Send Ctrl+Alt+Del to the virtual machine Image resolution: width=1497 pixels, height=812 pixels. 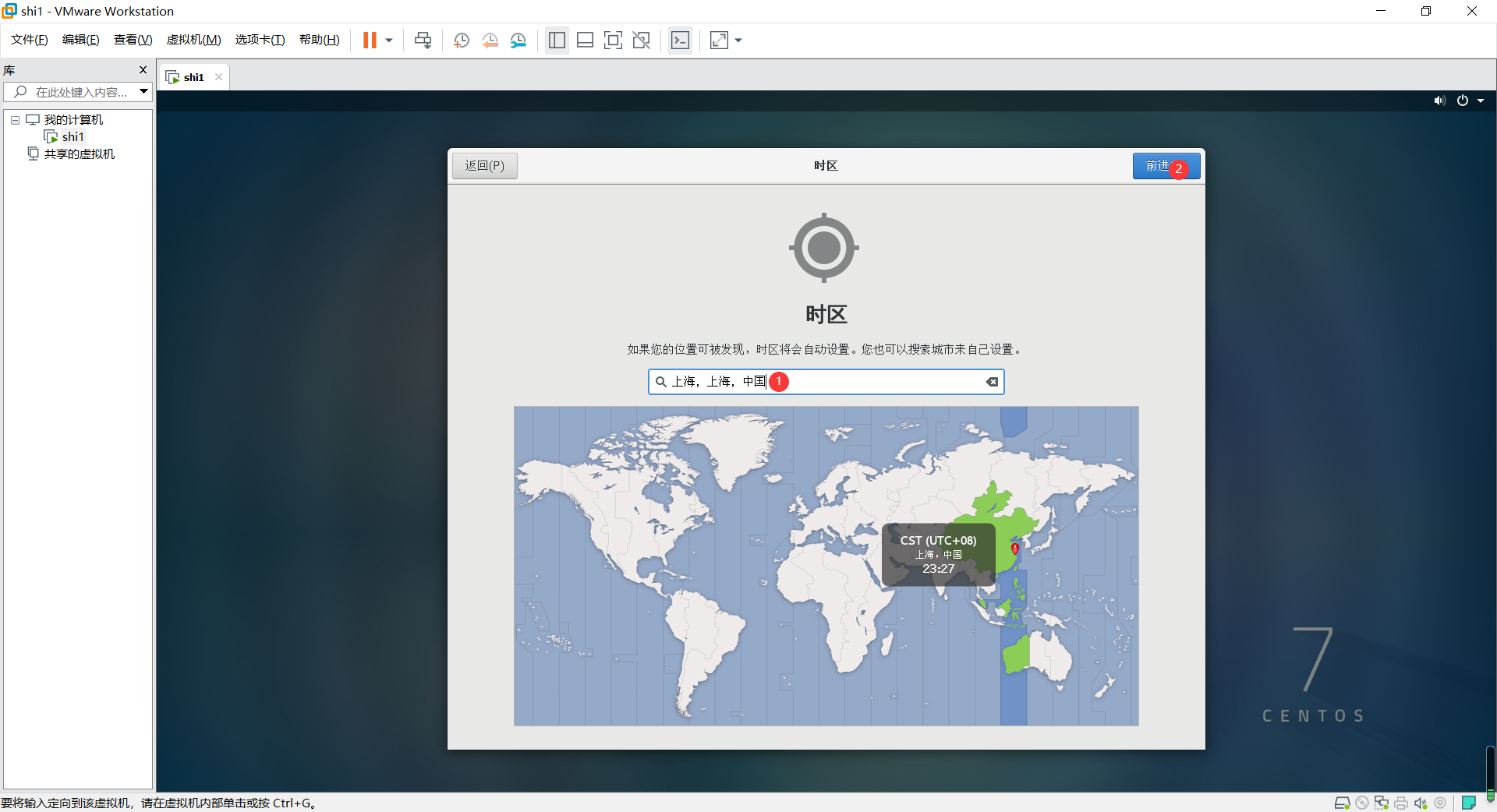pyautogui.click(x=423, y=40)
